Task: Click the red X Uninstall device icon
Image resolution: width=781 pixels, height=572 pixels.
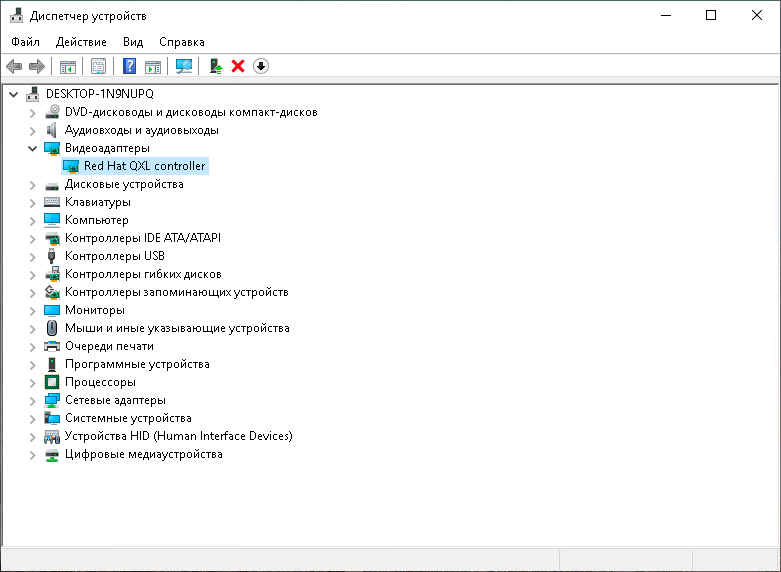Action: pyautogui.click(x=238, y=66)
